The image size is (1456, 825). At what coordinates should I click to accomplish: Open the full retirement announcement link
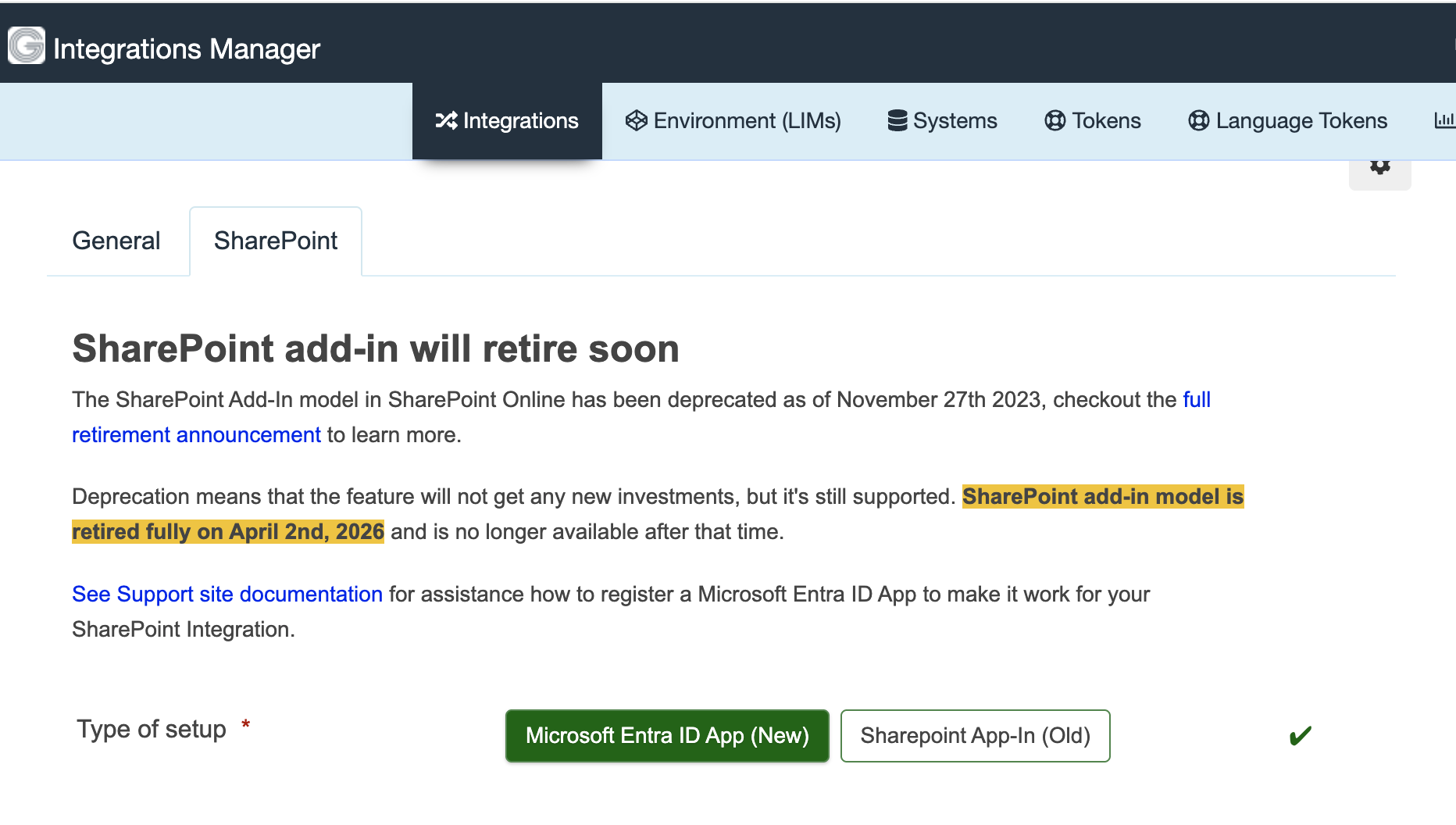(x=196, y=434)
